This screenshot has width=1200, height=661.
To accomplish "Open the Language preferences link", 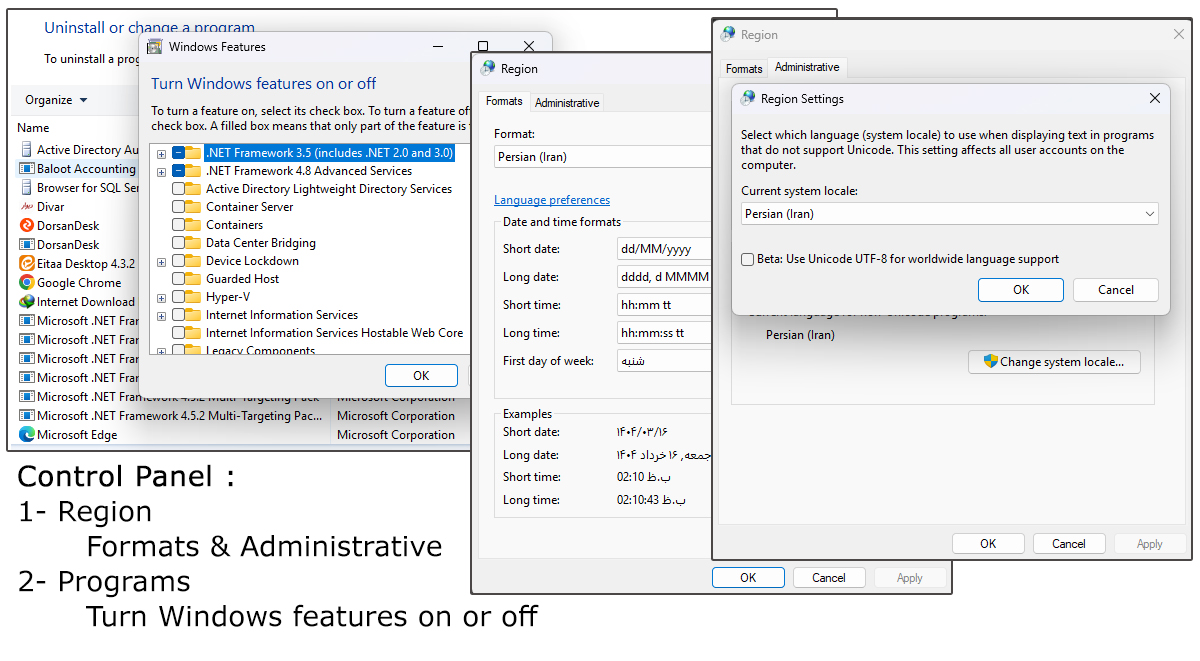I will click(552, 200).
